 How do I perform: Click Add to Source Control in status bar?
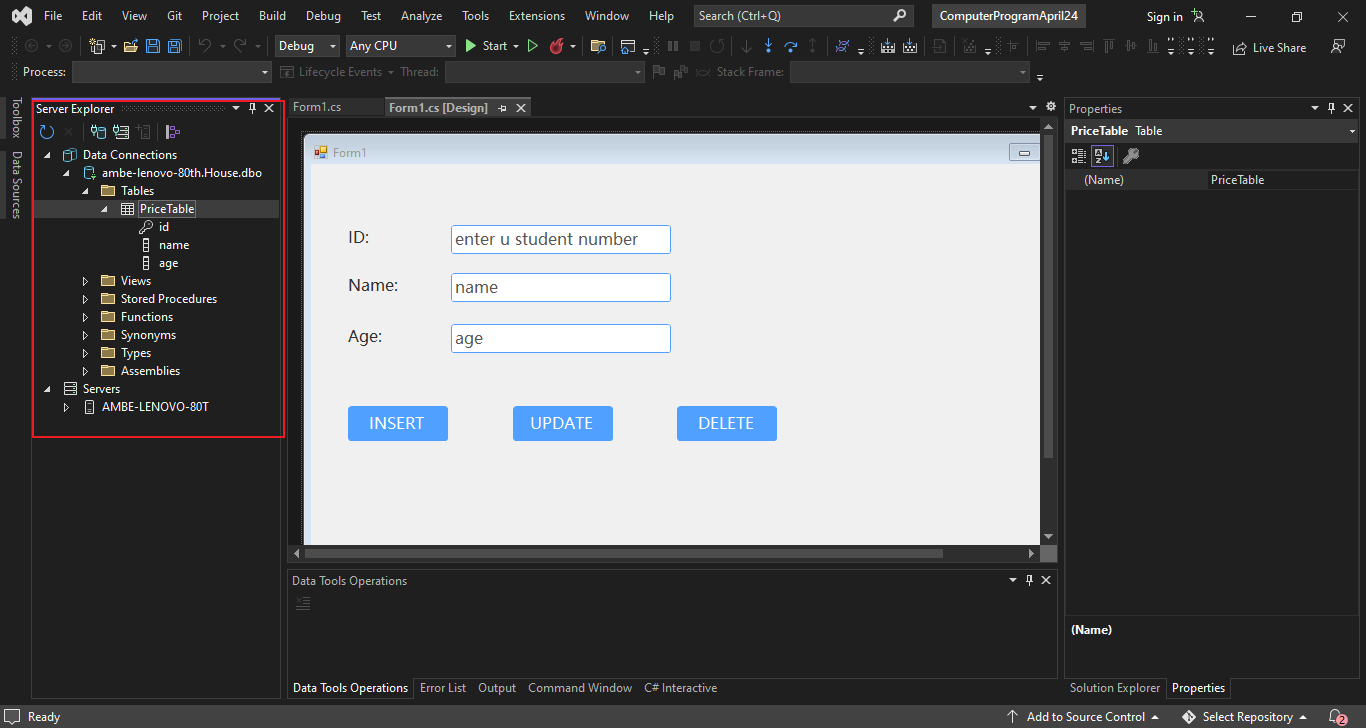coord(1084,717)
